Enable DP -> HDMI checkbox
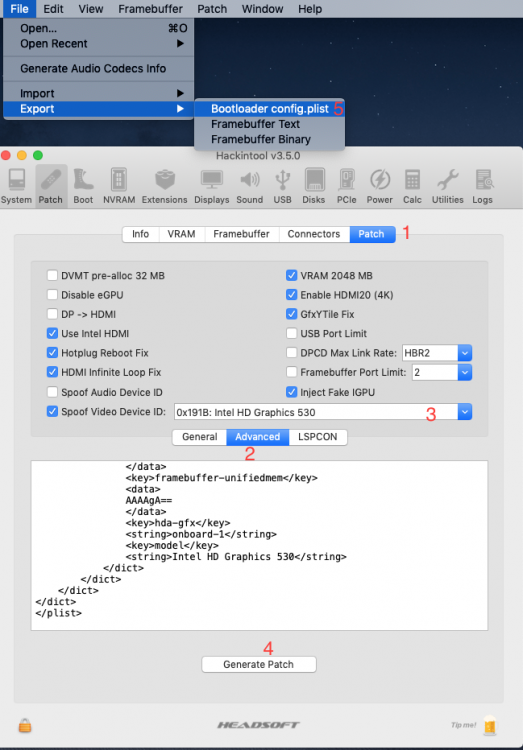 (x=52, y=314)
